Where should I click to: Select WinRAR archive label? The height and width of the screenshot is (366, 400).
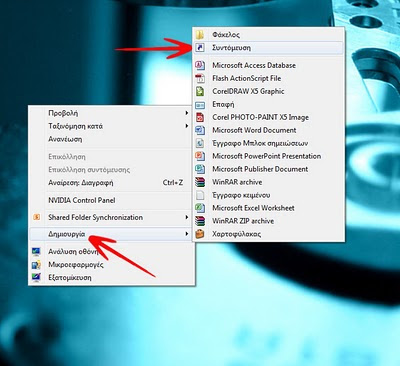pos(237,182)
